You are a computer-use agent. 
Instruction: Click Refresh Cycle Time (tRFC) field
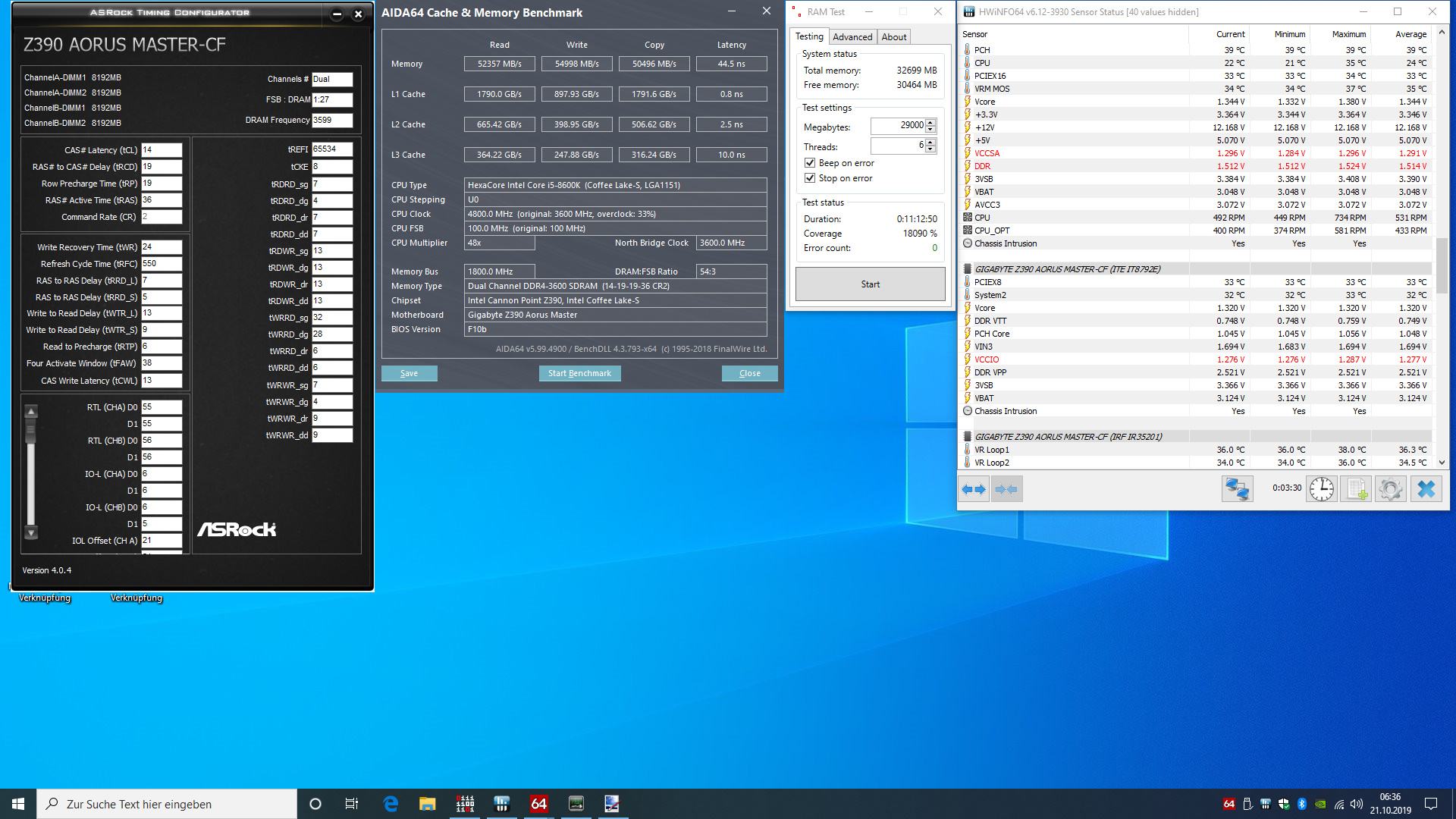[162, 264]
